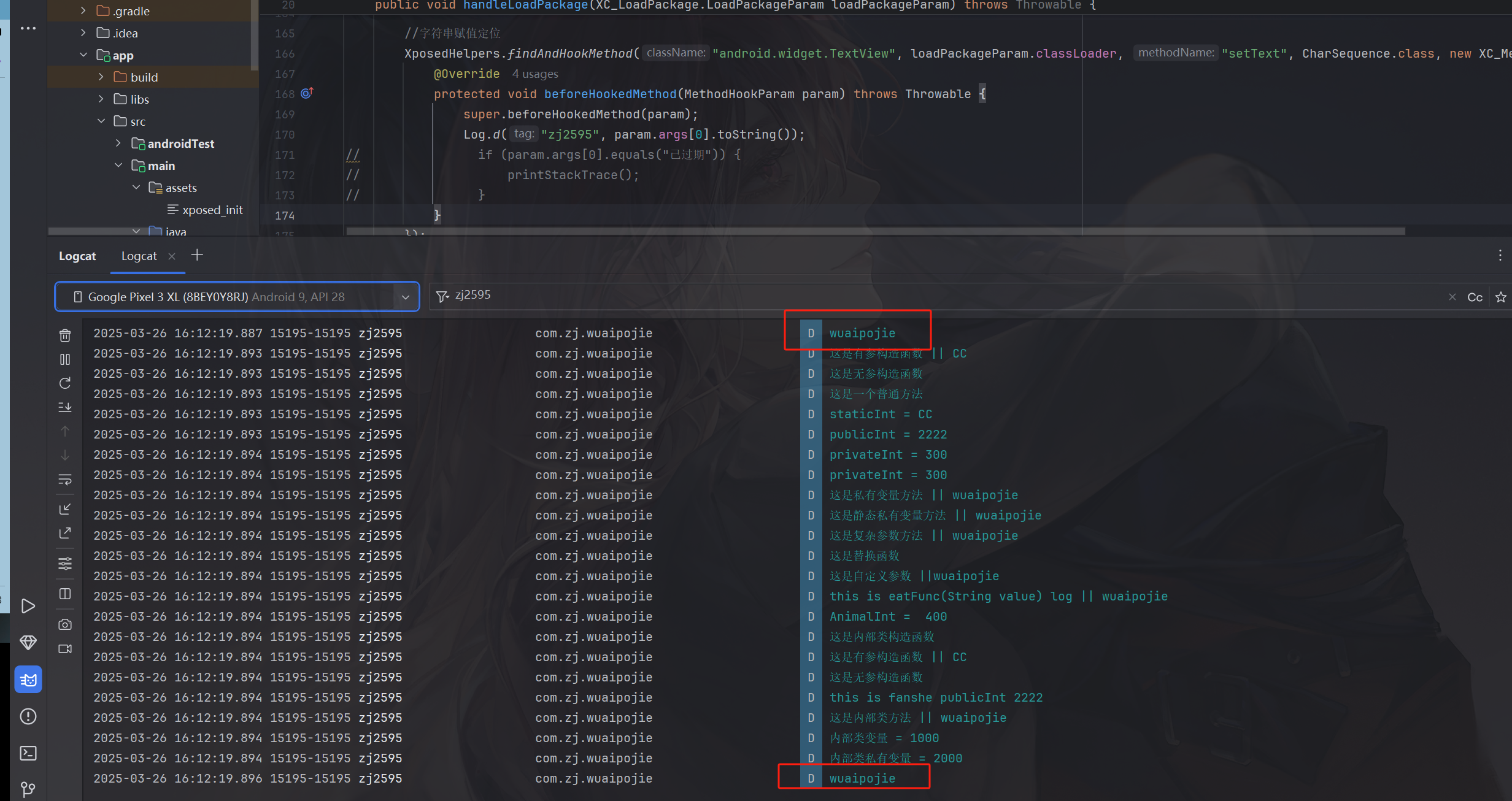Collapse the assets folder
The image size is (1512, 801).
click(136, 188)
